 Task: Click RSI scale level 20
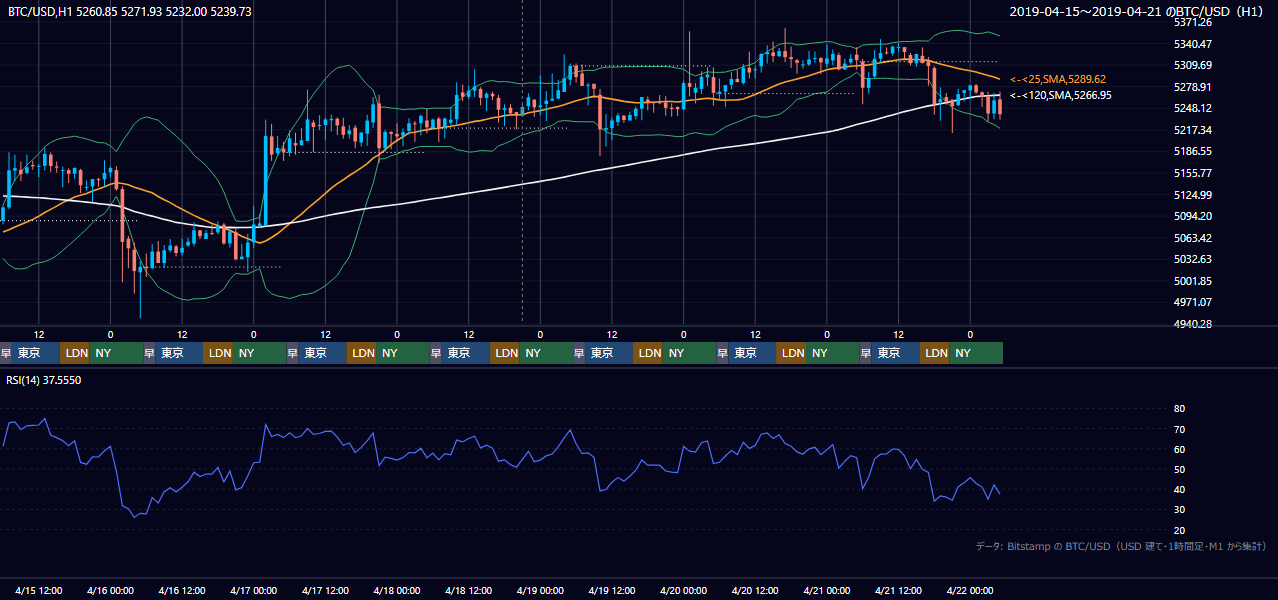coord(1179,530)
